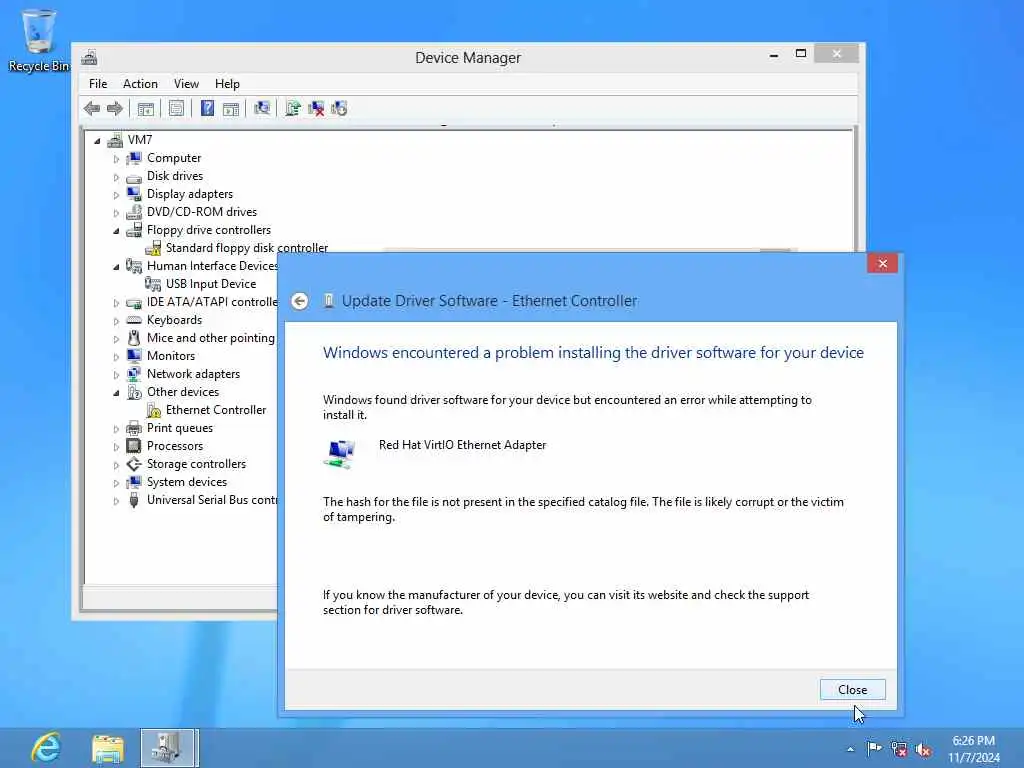Click the Update Driver Software toolbar icon
1024x768 pixels.
click(293, 108)
